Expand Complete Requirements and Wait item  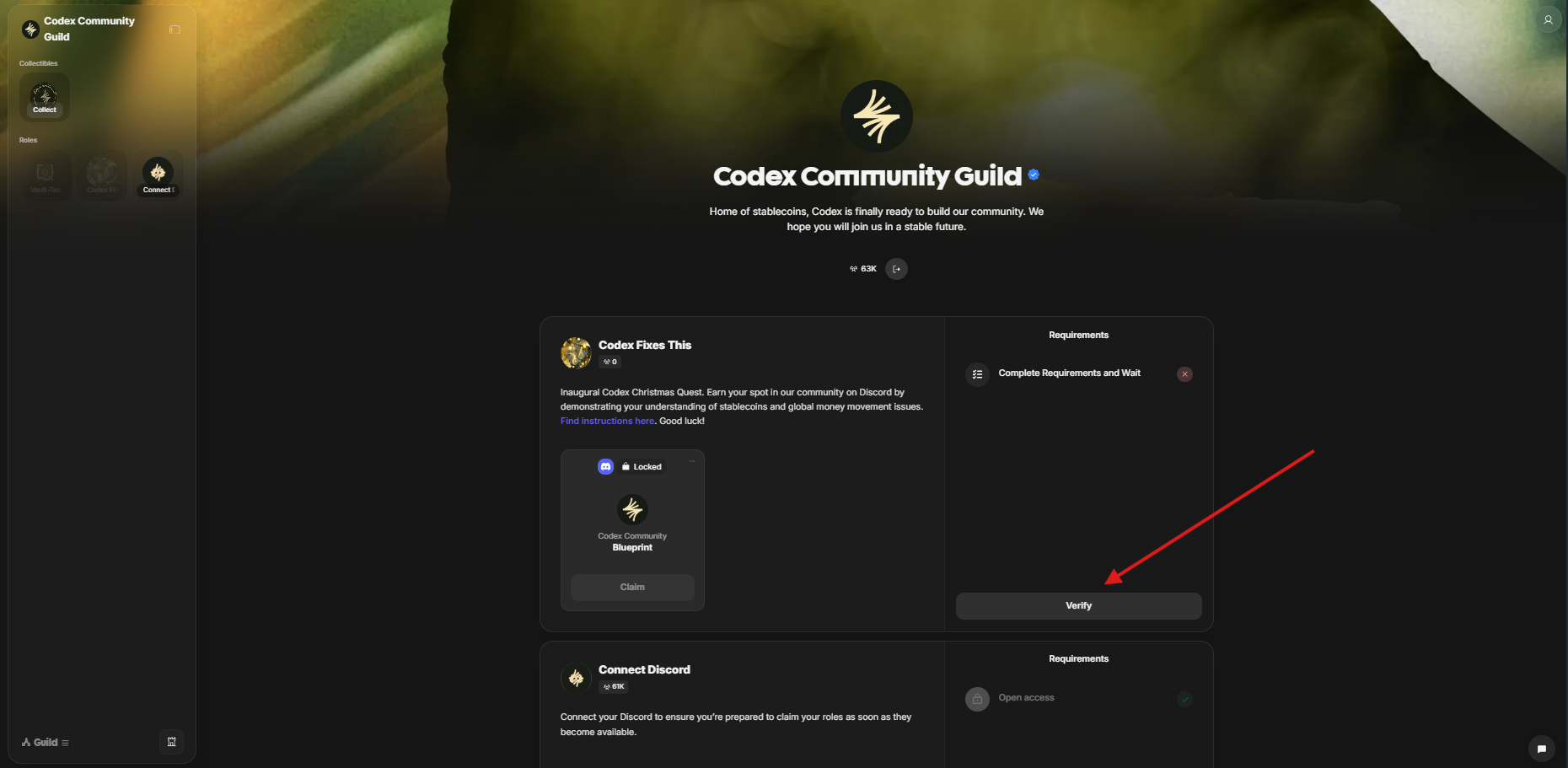[1069, 373]
